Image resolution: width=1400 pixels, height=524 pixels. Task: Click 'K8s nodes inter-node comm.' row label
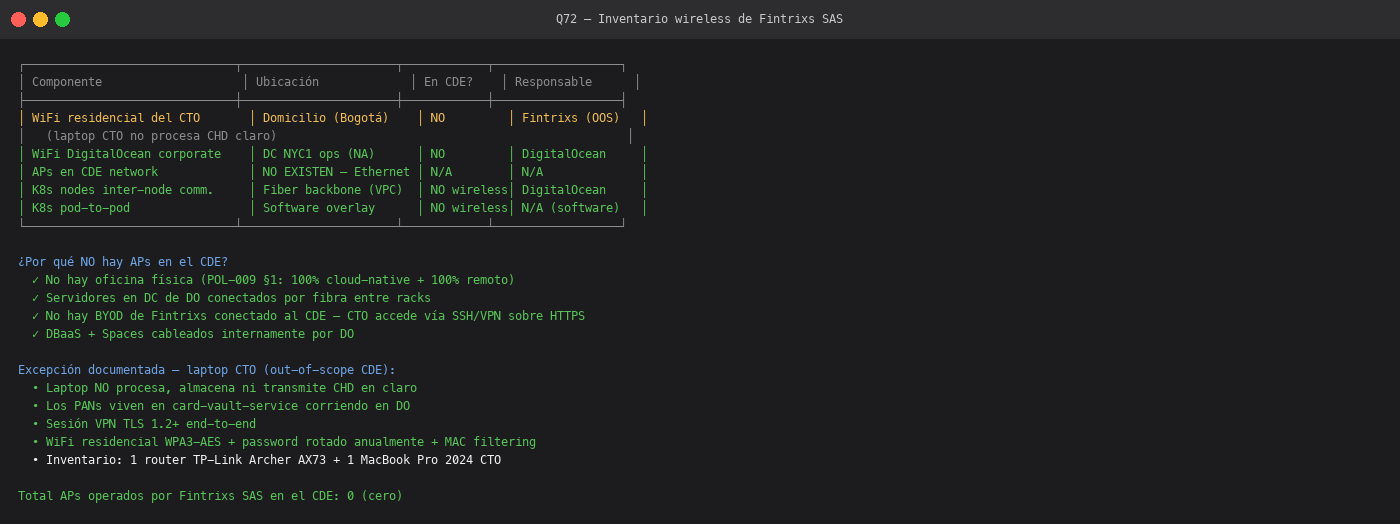(123, 190)
